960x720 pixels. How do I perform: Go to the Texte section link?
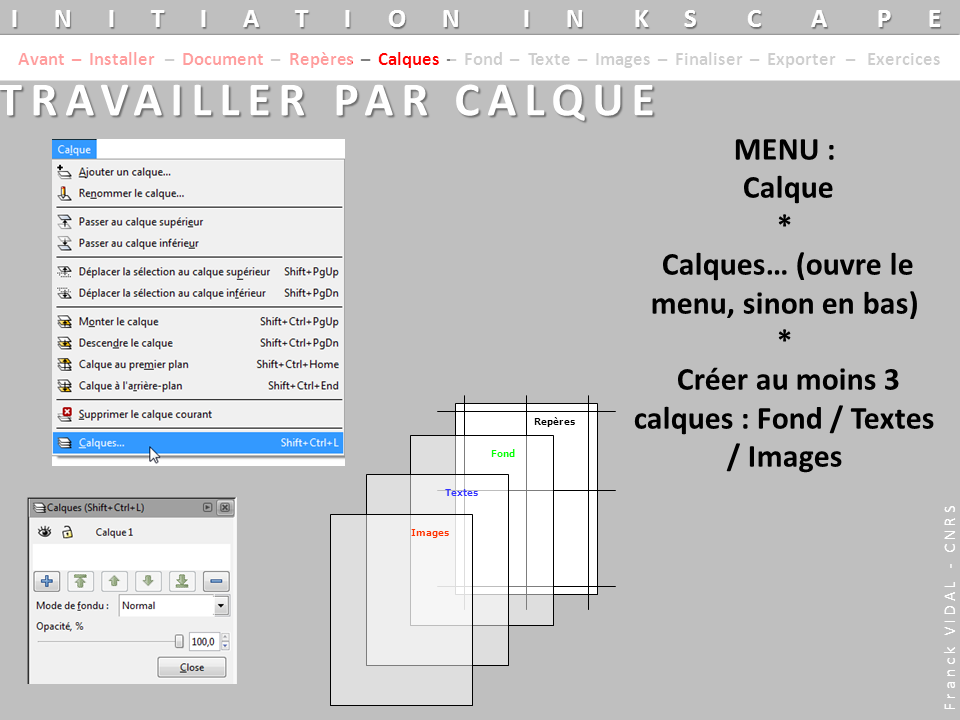(549, 59)
